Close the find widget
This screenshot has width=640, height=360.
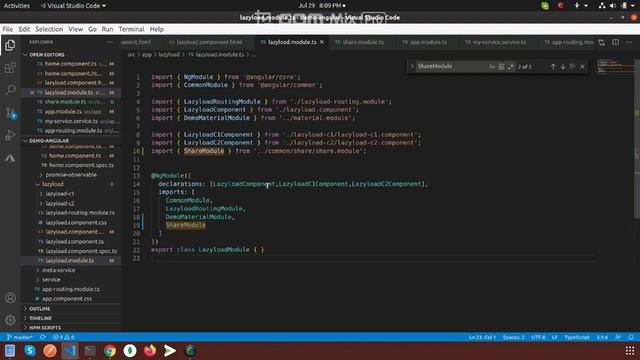[x=582, y=66]
